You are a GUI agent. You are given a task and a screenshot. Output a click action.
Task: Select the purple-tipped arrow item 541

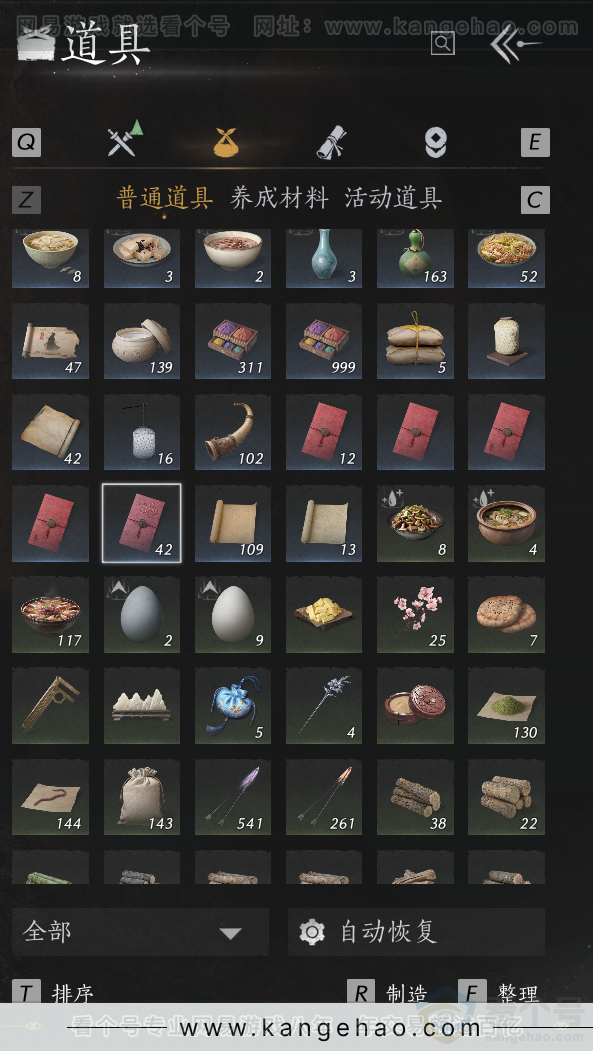(x=233, y=797)
